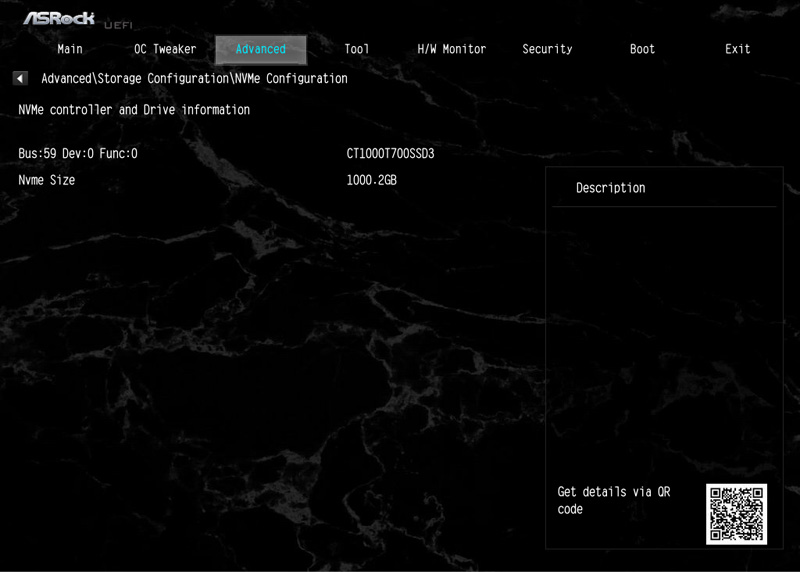Click the ASRock logo

coord(59,18)
